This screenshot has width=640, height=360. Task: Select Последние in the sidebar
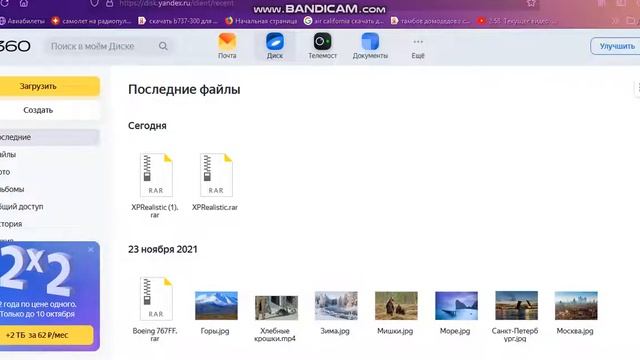point(49,137)
